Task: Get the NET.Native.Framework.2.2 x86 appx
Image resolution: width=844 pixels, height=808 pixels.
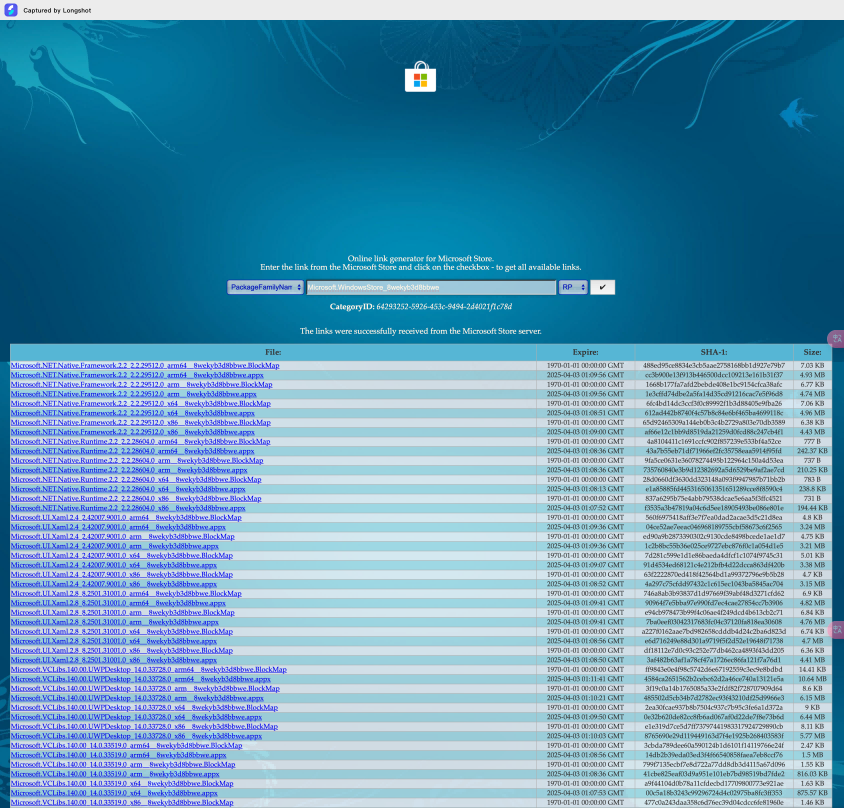Action: click(132, 432)
